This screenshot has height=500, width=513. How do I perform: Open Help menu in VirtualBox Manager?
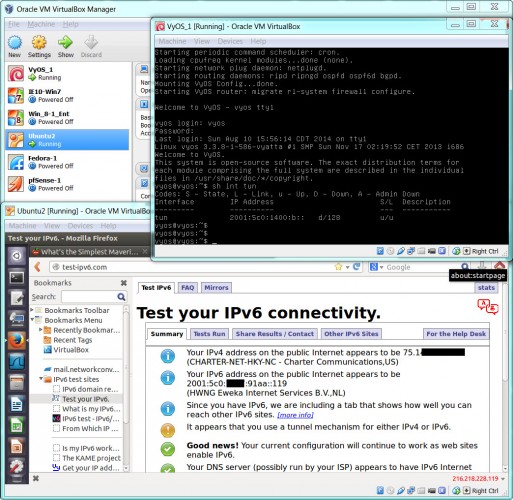(70, 24)
